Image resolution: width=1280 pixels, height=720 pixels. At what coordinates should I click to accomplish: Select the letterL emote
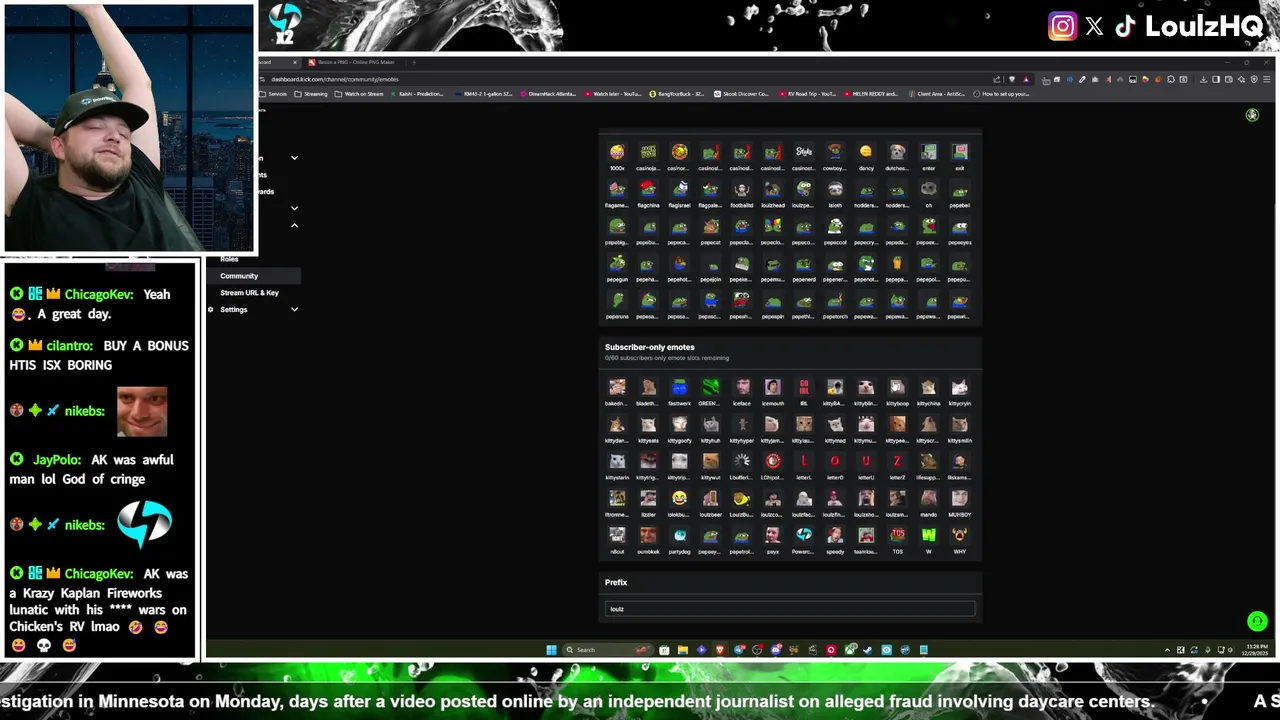tap(804, 462)
